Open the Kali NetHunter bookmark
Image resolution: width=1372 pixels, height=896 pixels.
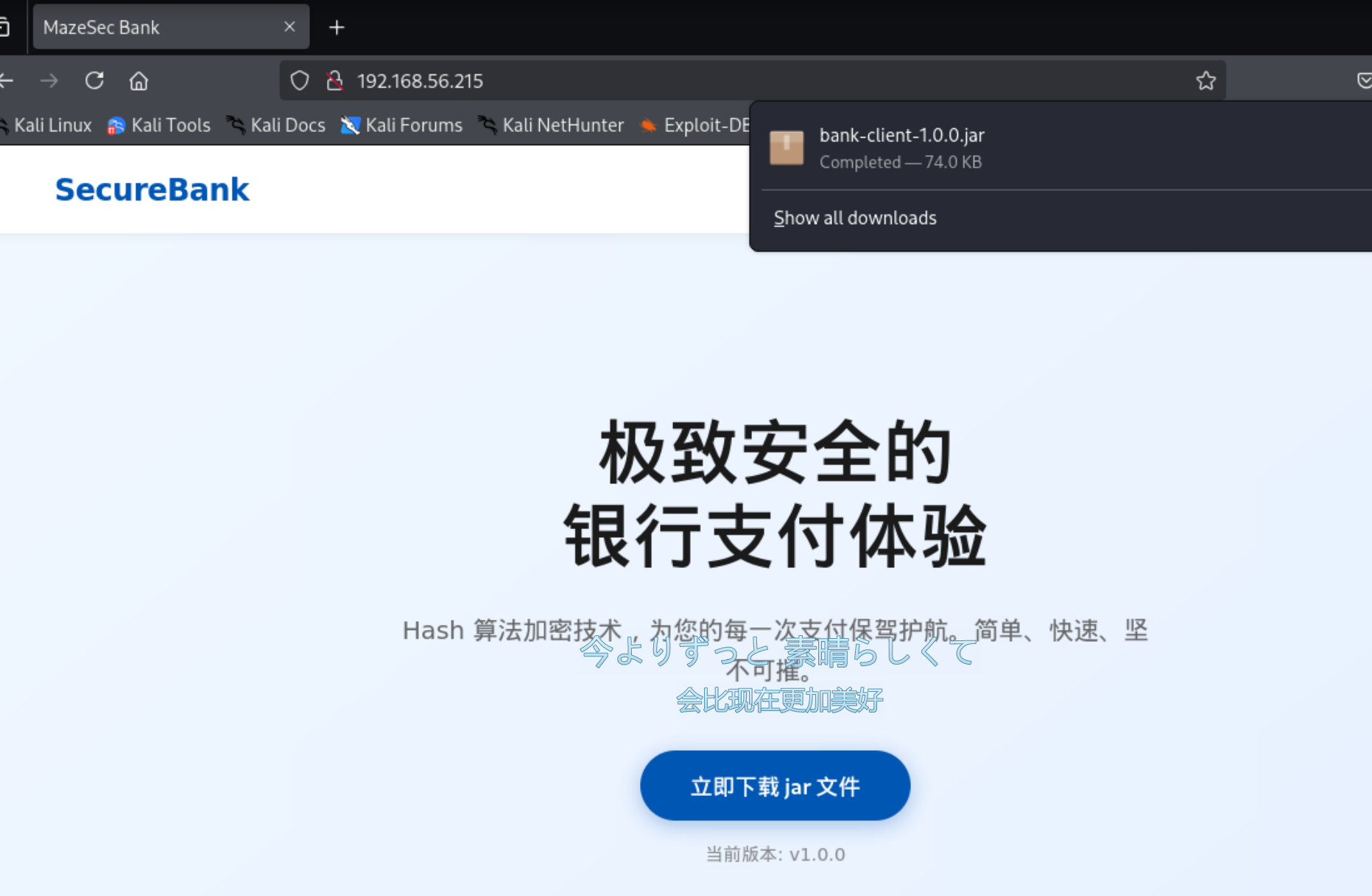pos(551,125)
